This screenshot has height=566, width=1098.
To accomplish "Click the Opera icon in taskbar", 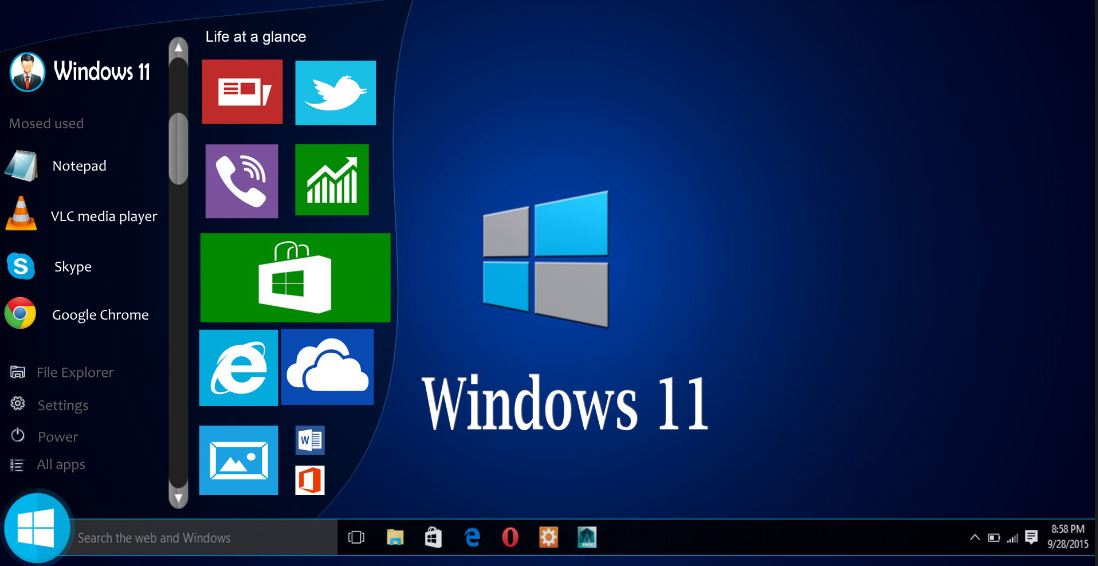I will (510, 538).
